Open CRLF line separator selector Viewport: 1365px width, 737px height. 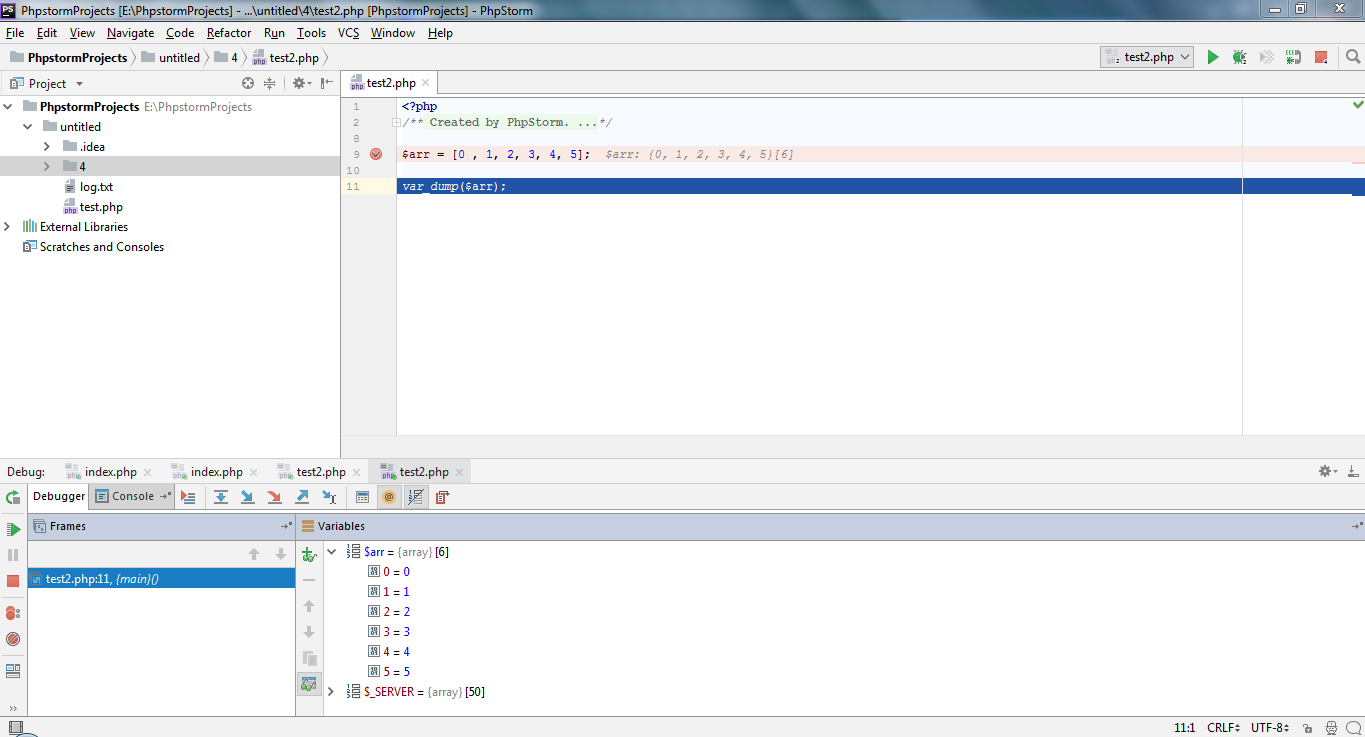[x=1224, y=728]
